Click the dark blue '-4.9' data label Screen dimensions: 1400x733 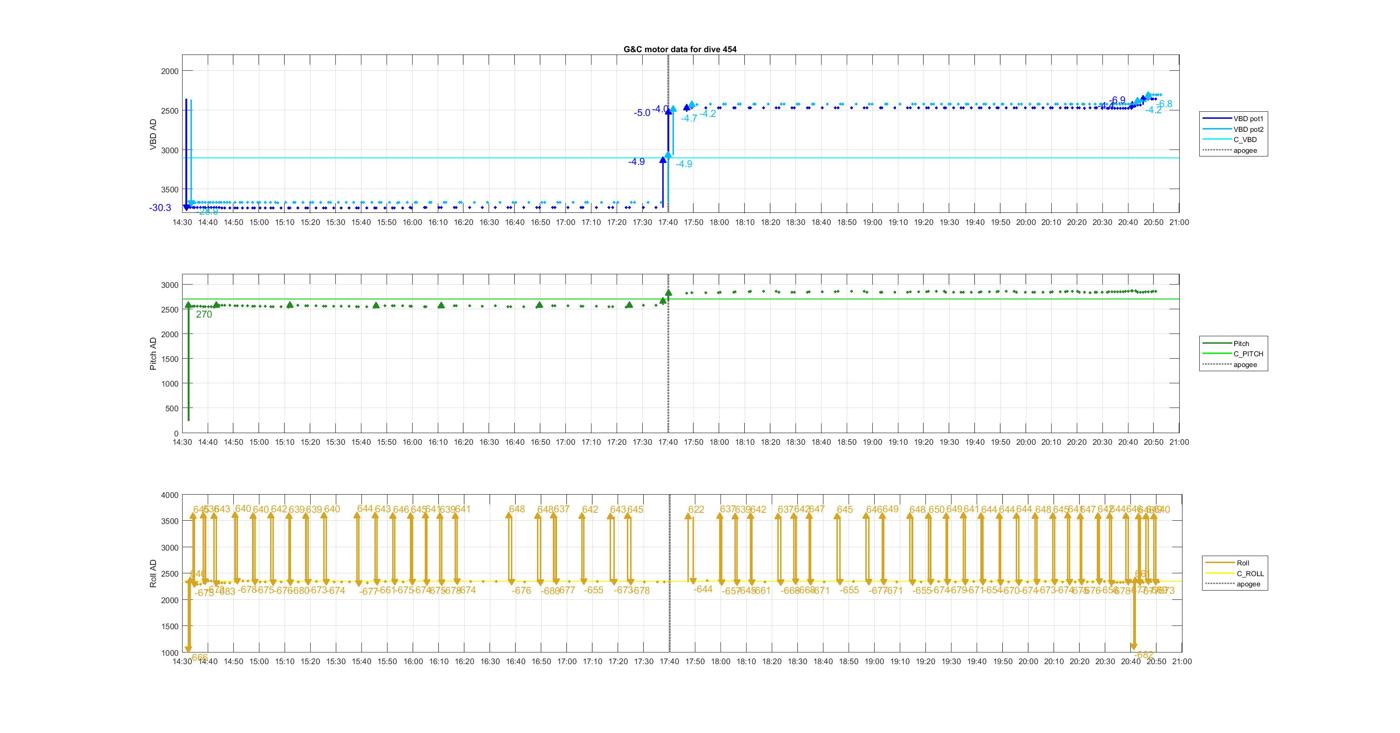[x=637, y=162]
